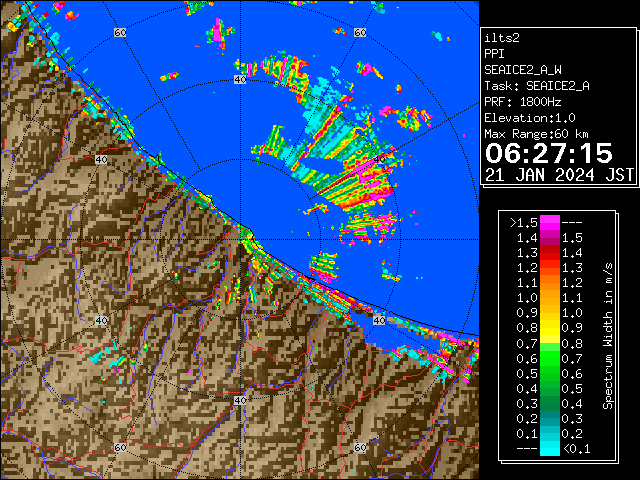Click the <0.1 legend label
640x480 pixels.
[576, 449]
